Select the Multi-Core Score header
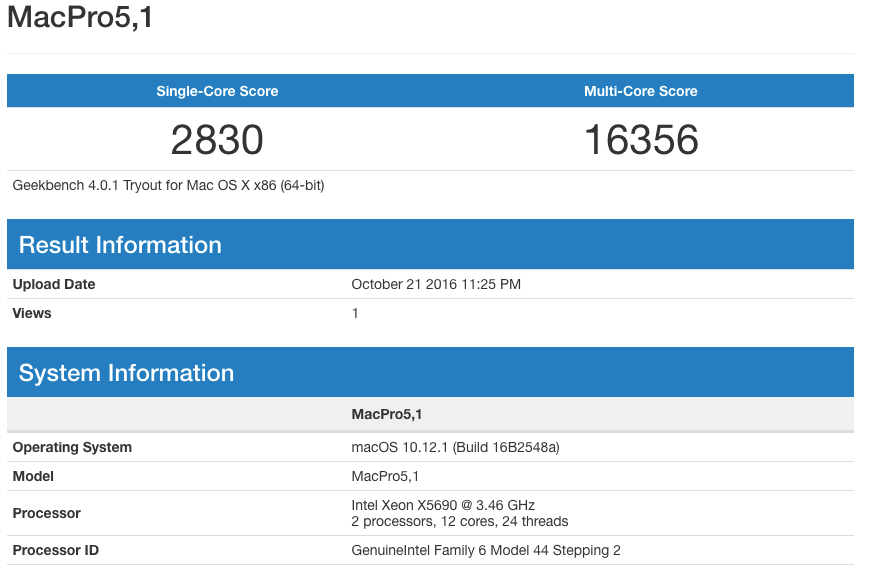This screenshot has height=568, width=882. tap(641, 91)
